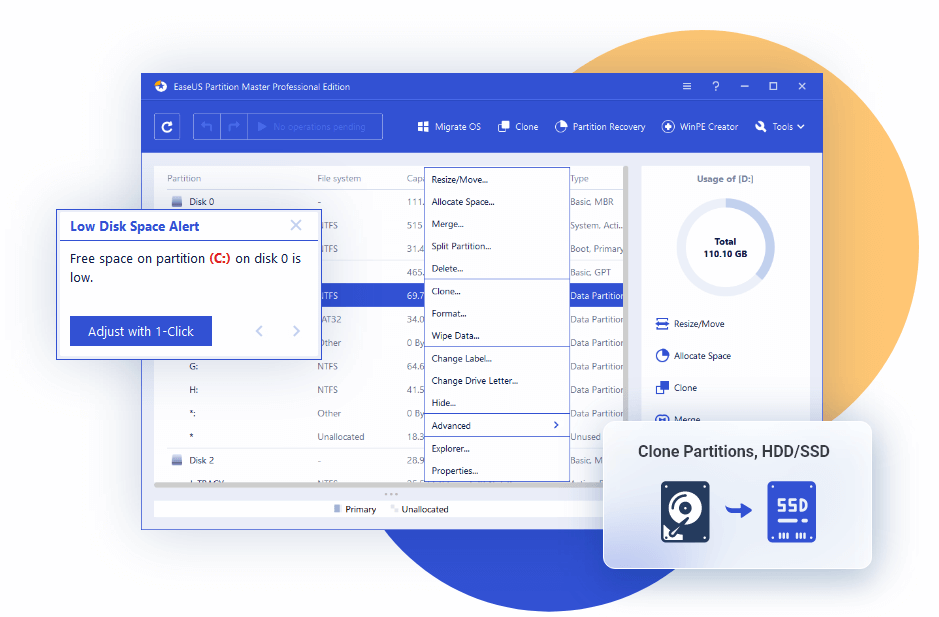Expand the Advanced submenu
The image size is (939, 617).
tap(496, 426)
